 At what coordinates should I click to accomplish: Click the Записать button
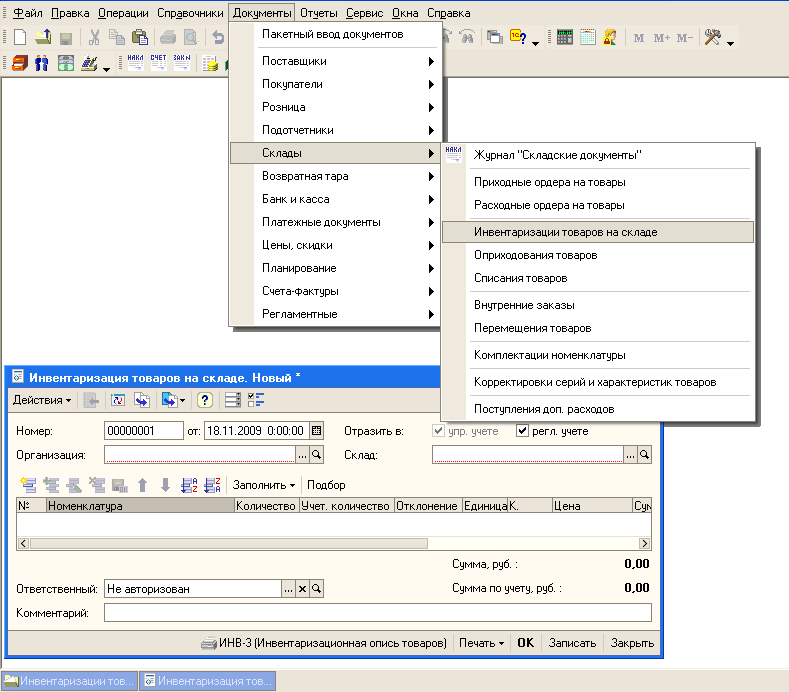[x=572, y=643]
